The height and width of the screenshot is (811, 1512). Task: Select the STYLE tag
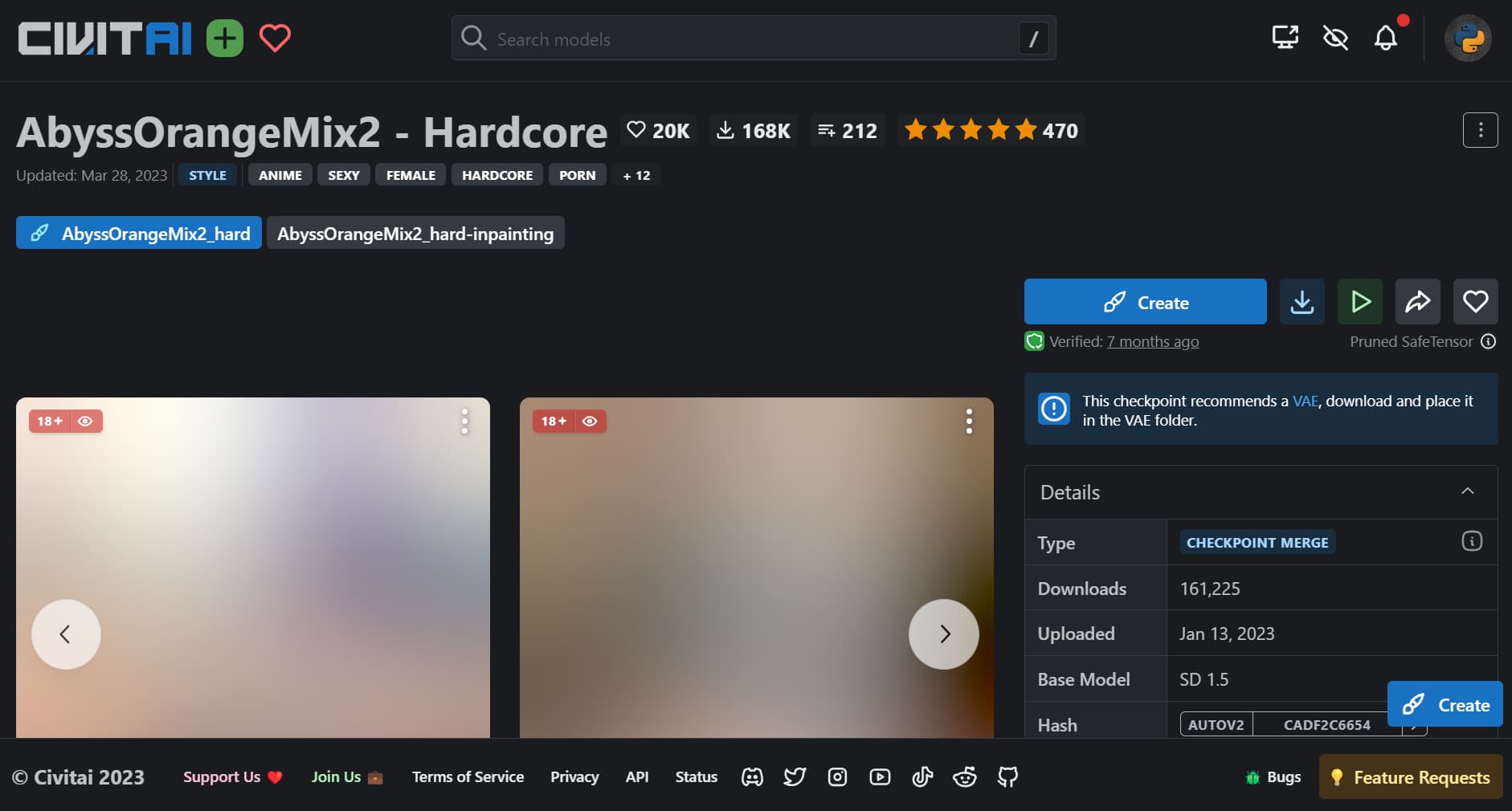point(207,175)
